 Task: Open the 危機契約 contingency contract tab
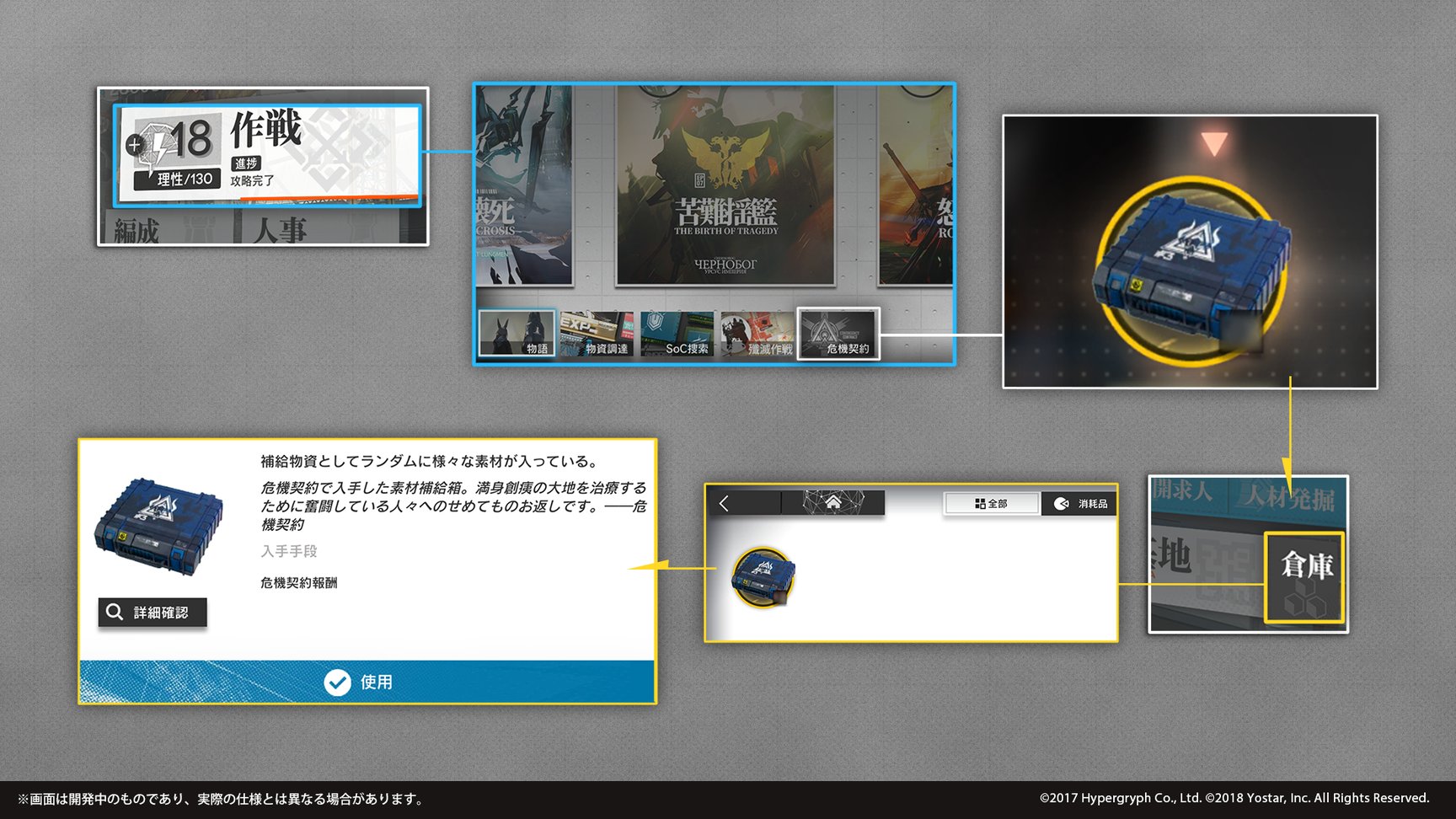point(838,333)
